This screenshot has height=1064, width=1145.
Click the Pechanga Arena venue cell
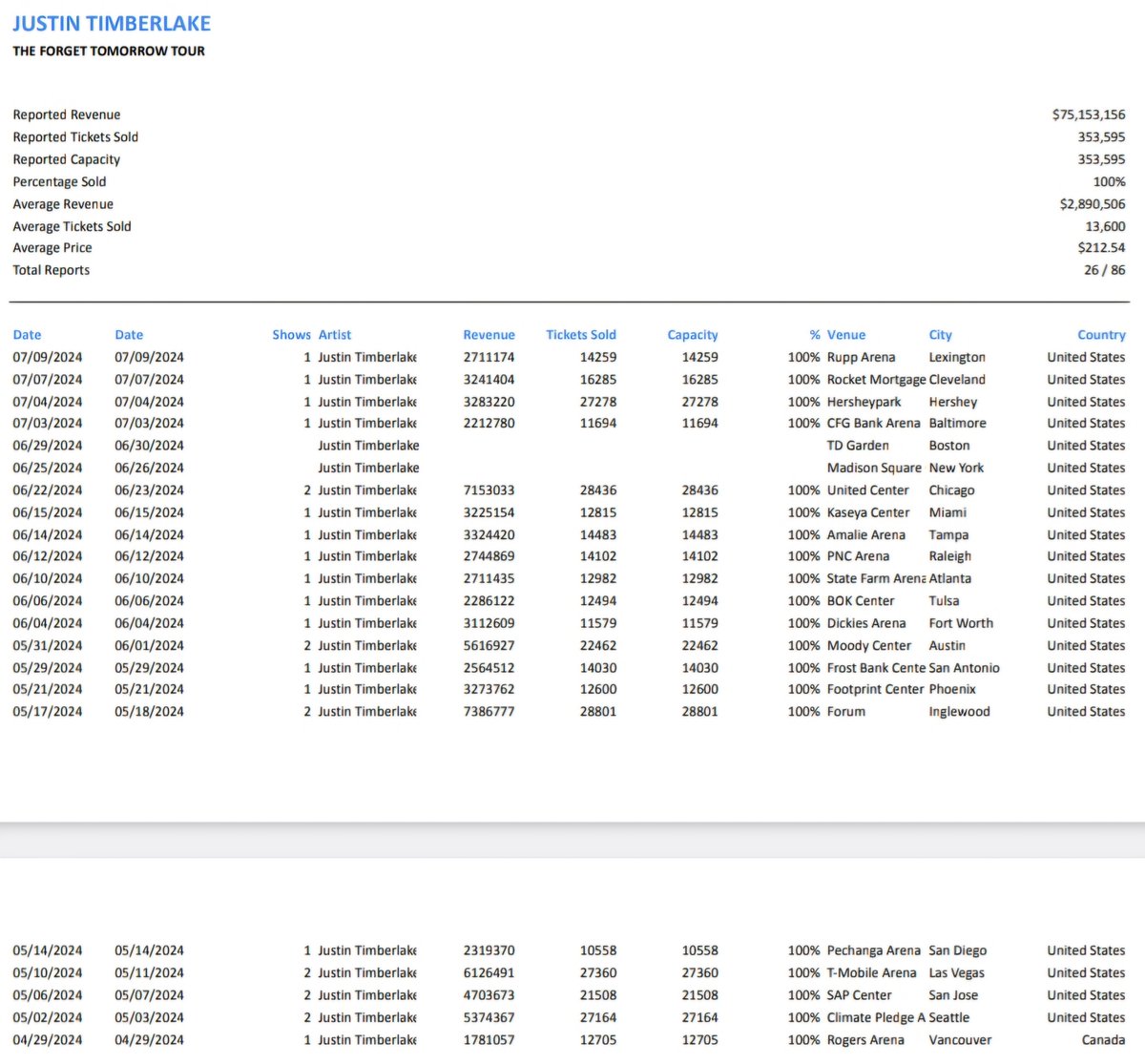pyautogui.click(x=873, y=950)
